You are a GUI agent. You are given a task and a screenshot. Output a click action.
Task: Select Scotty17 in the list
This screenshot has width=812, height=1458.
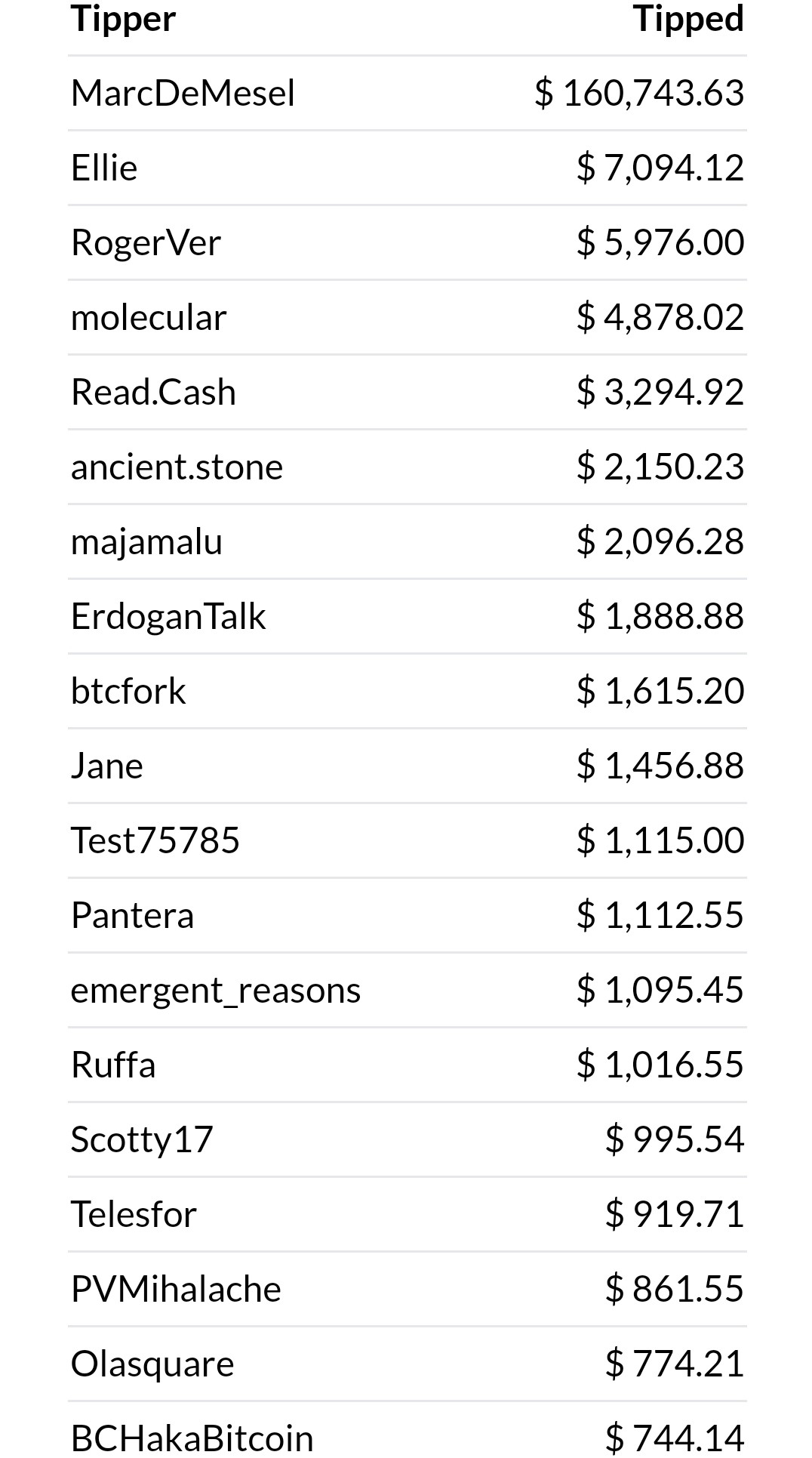point(142,1139)
